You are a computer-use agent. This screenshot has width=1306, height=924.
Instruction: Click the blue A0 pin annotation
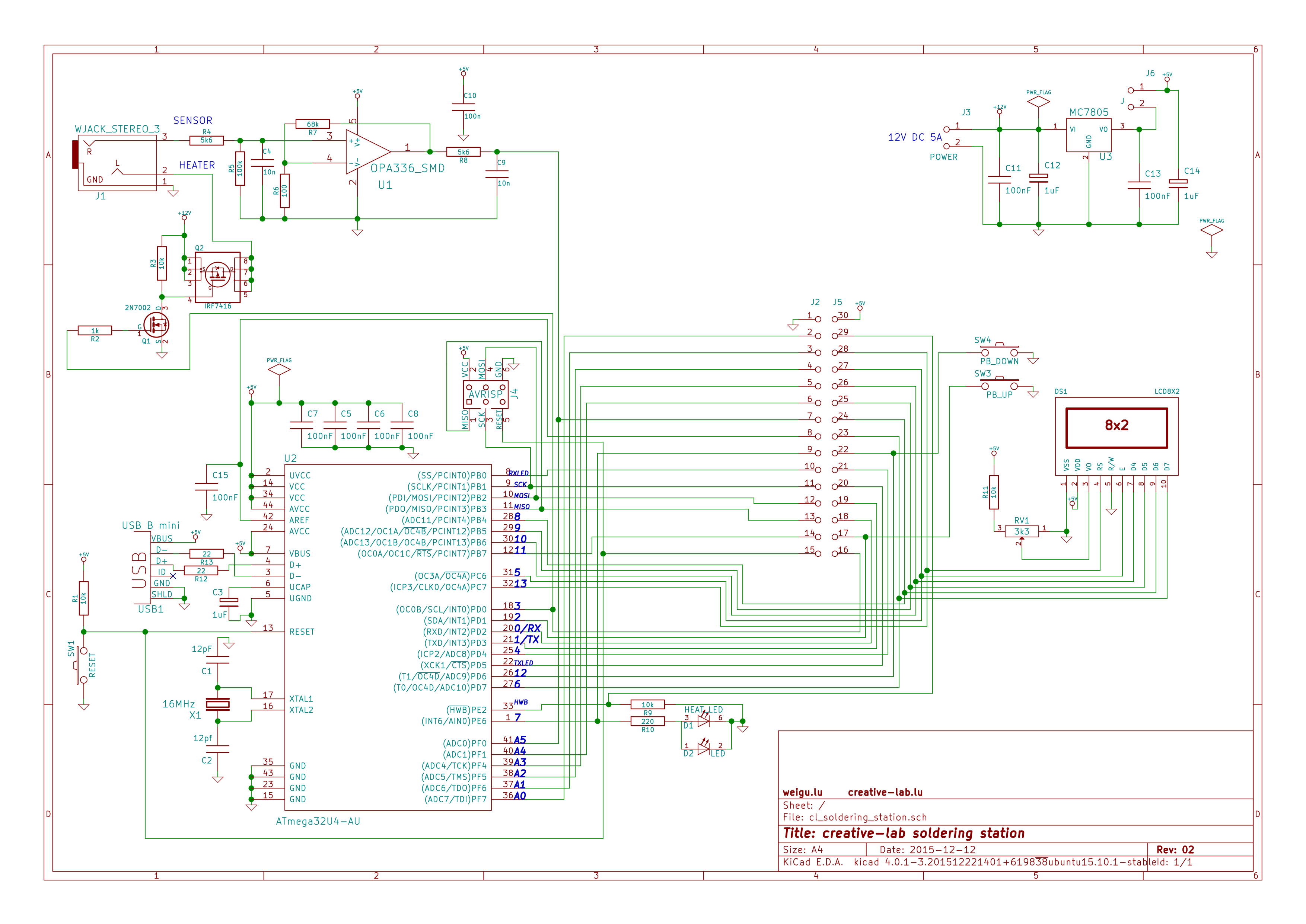[520, 795]
